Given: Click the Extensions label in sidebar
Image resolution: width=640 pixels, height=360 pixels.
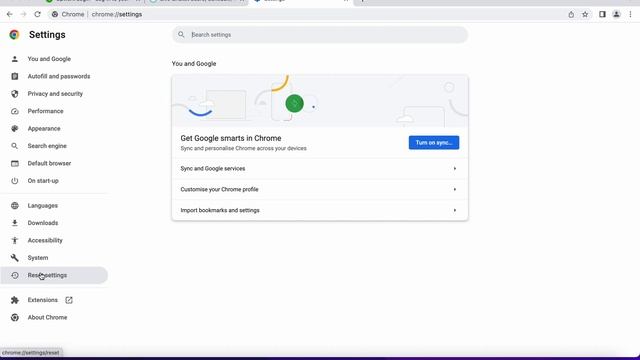Looking at the screenshot, I should pyautogui.click(x=42, y=300).
